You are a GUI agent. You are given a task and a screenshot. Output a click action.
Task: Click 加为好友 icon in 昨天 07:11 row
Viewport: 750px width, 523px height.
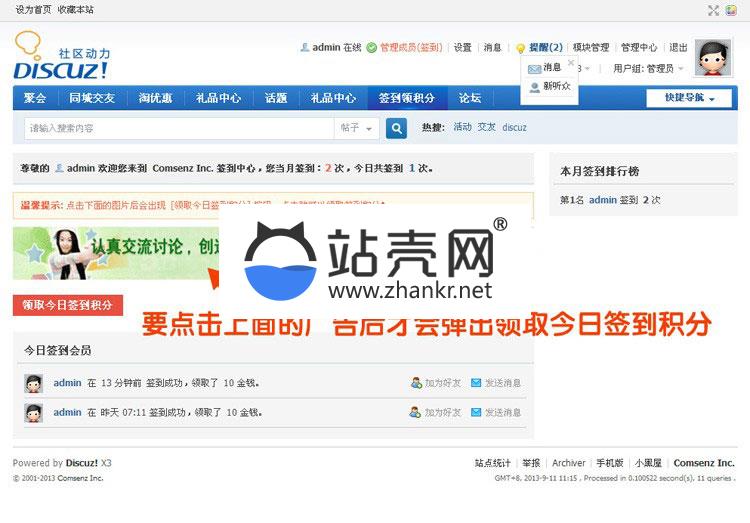pyautogui.click(x=415, y=412)
